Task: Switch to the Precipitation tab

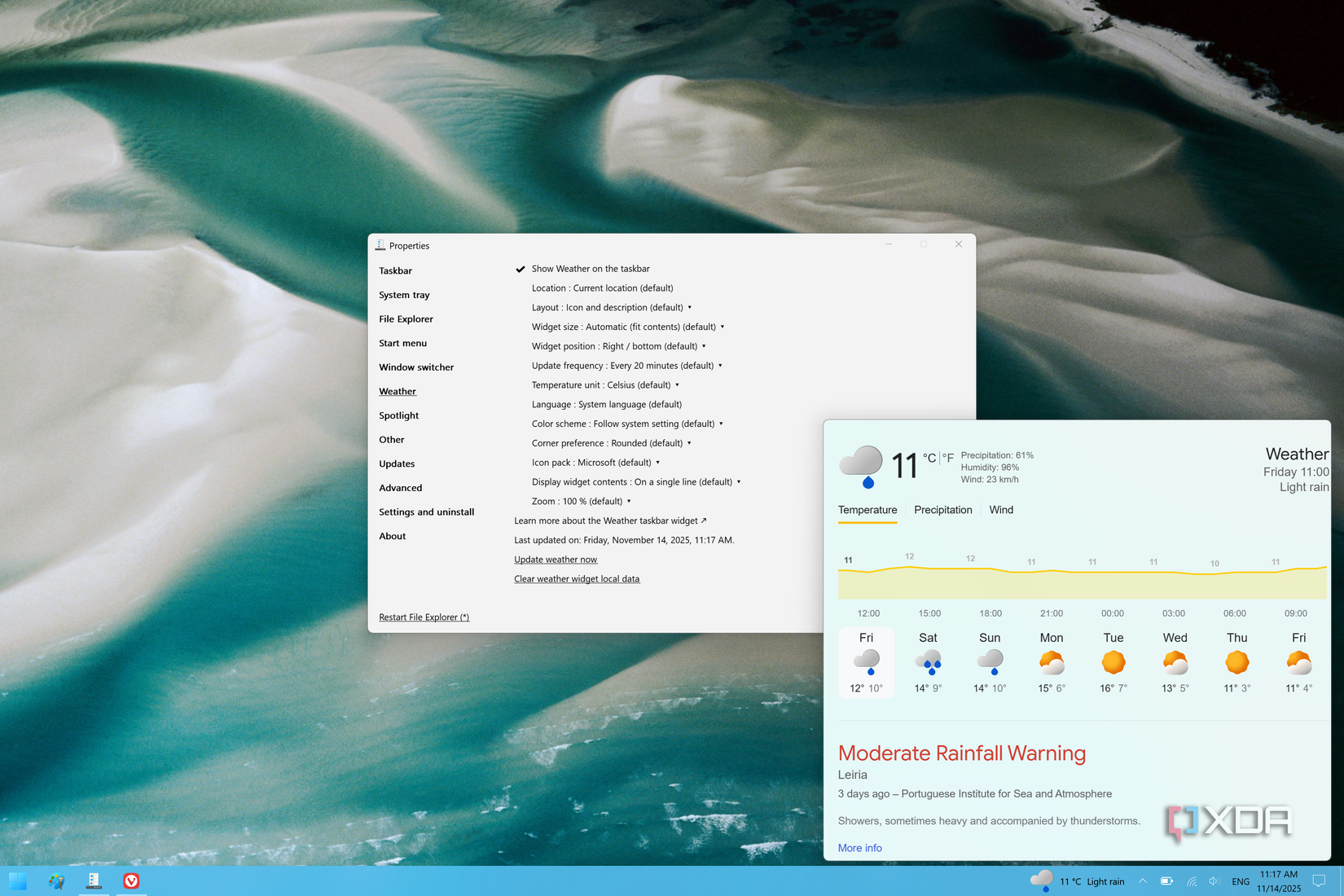Action: (942, 510)
